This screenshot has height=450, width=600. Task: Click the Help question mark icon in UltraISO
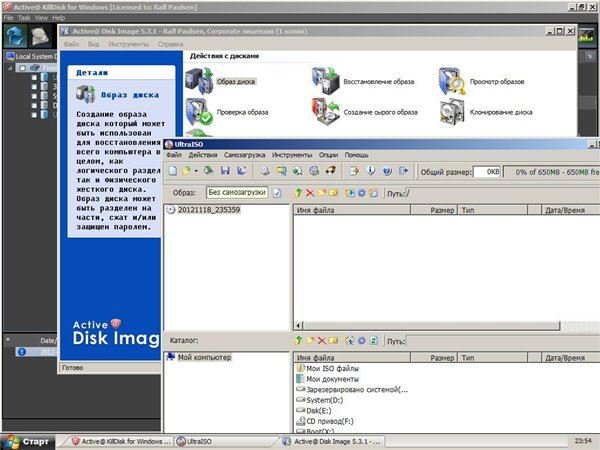(387, 171)
